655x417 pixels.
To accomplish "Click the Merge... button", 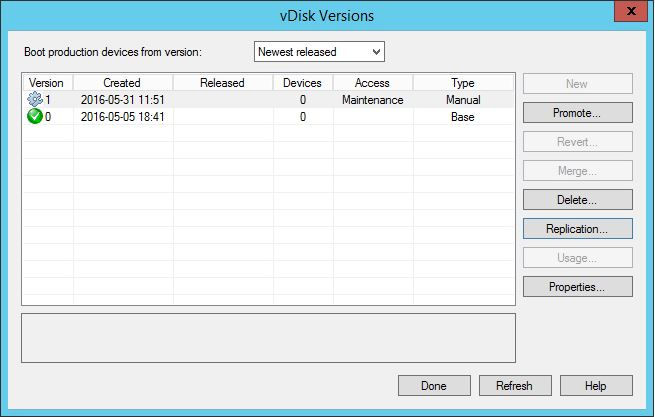I will point(578,171).
